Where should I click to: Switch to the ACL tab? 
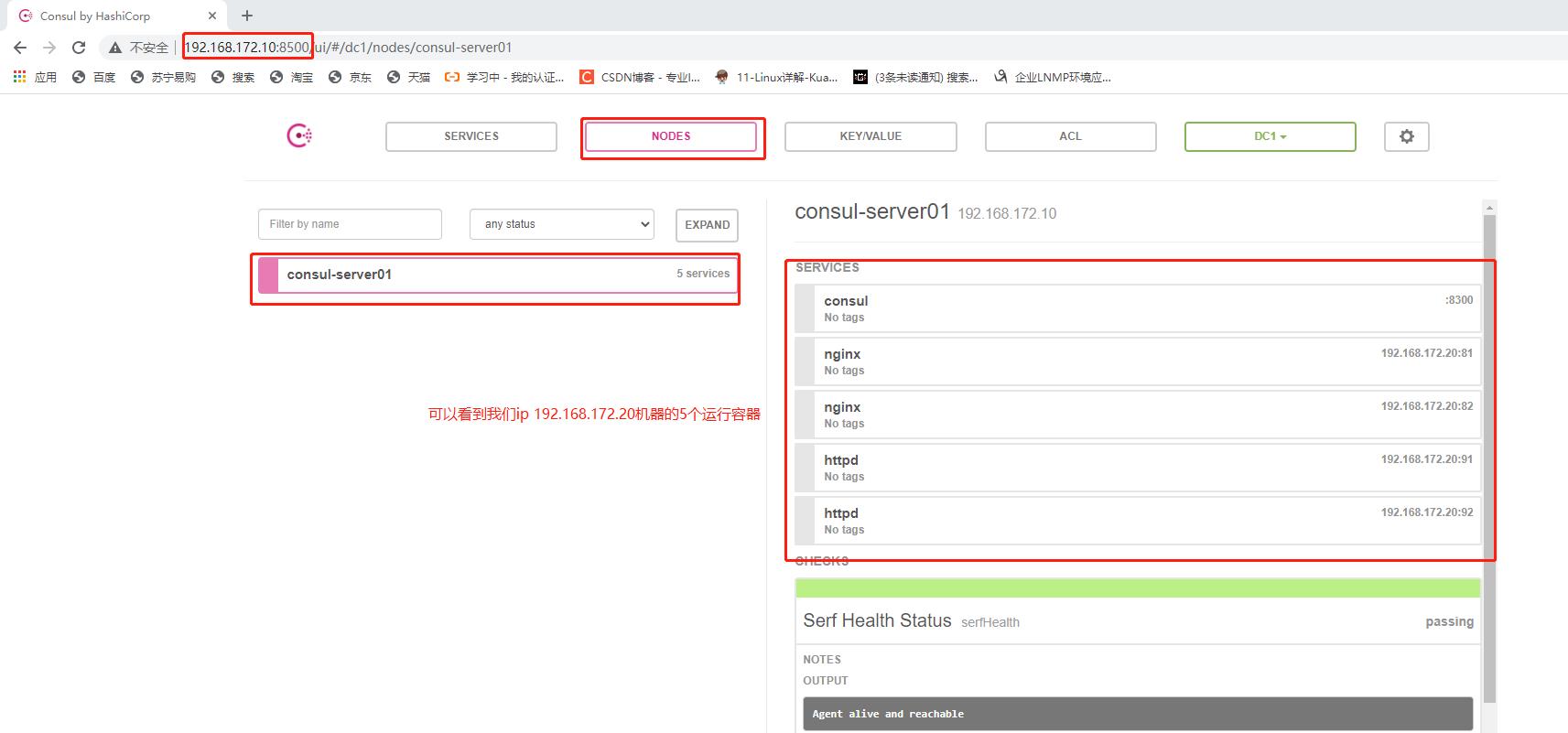[1070, 136]
